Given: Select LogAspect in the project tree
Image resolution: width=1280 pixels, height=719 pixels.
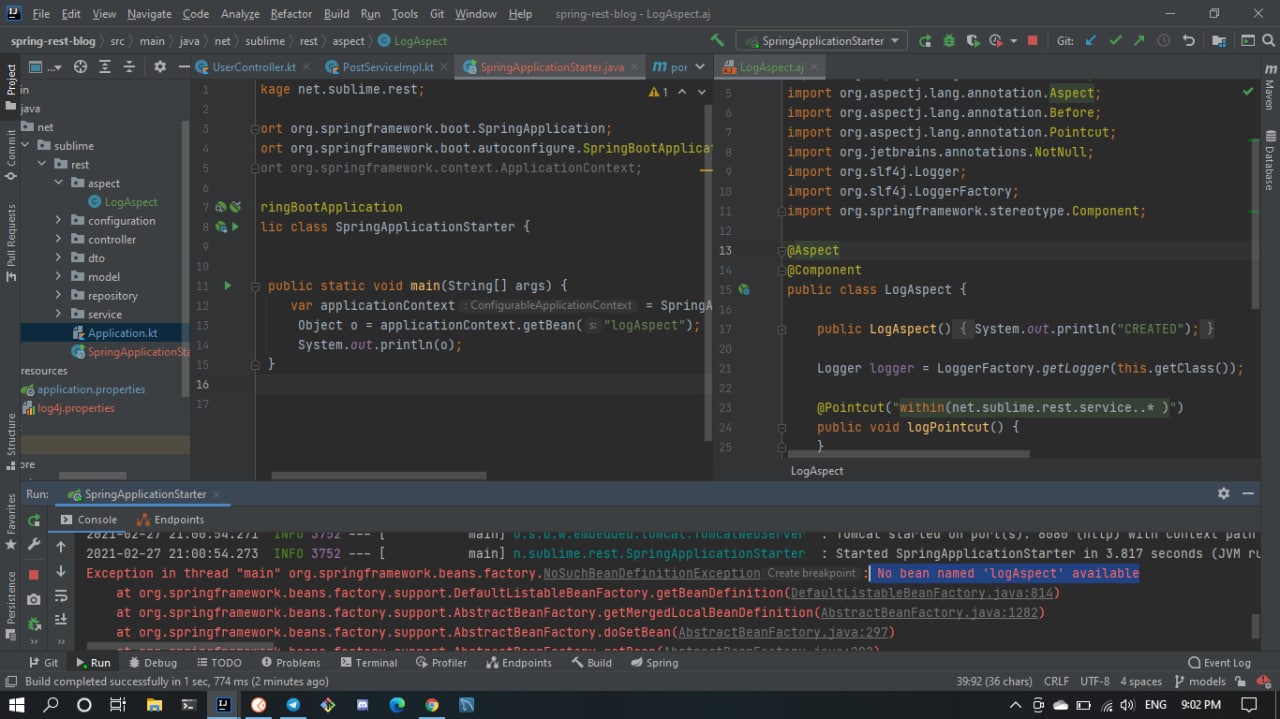Looking at the screenshot, I should click(130, 202).
